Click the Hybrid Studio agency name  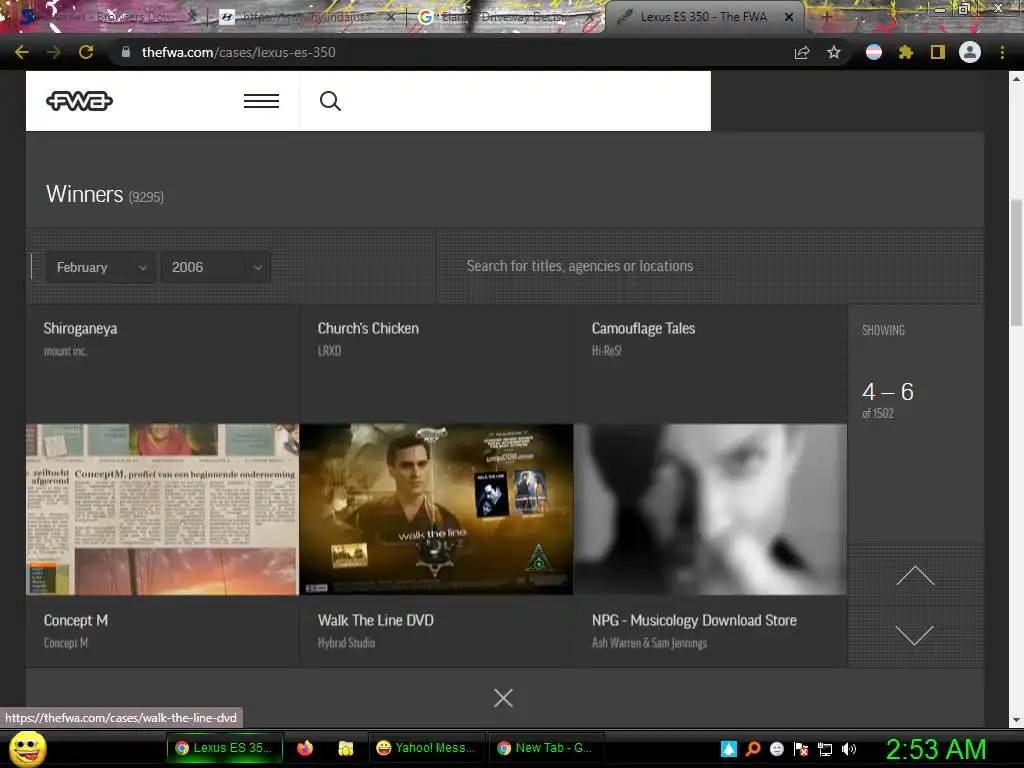(346, 643)
